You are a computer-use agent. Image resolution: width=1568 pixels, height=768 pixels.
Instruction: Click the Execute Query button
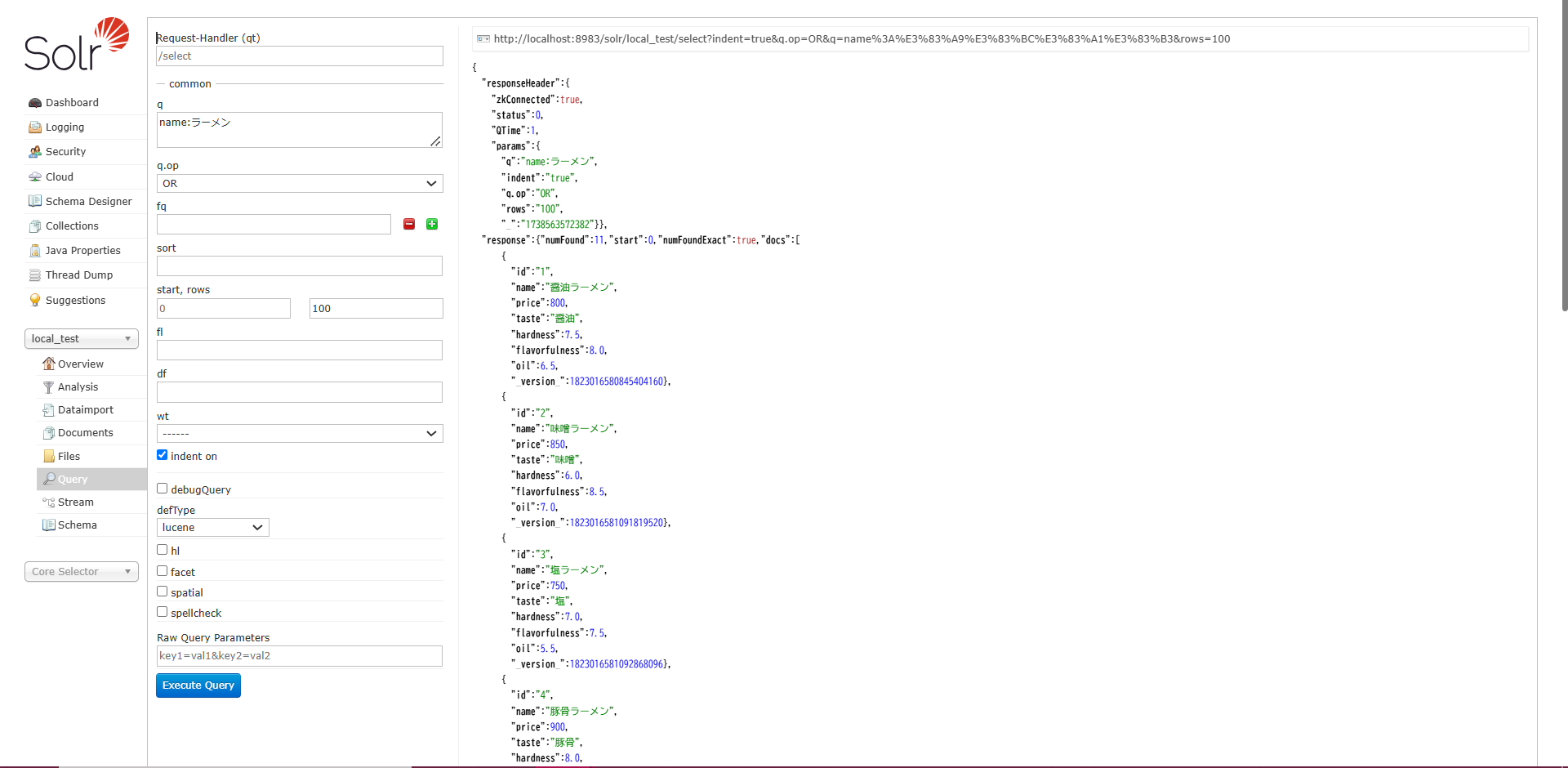(x=198, y=685)
